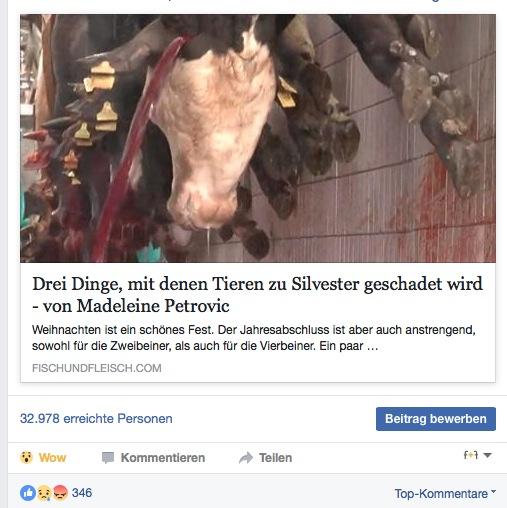Screen dimensions: 507x508
Task: Click the sad crying reaction icon
Action: (44, 493)
